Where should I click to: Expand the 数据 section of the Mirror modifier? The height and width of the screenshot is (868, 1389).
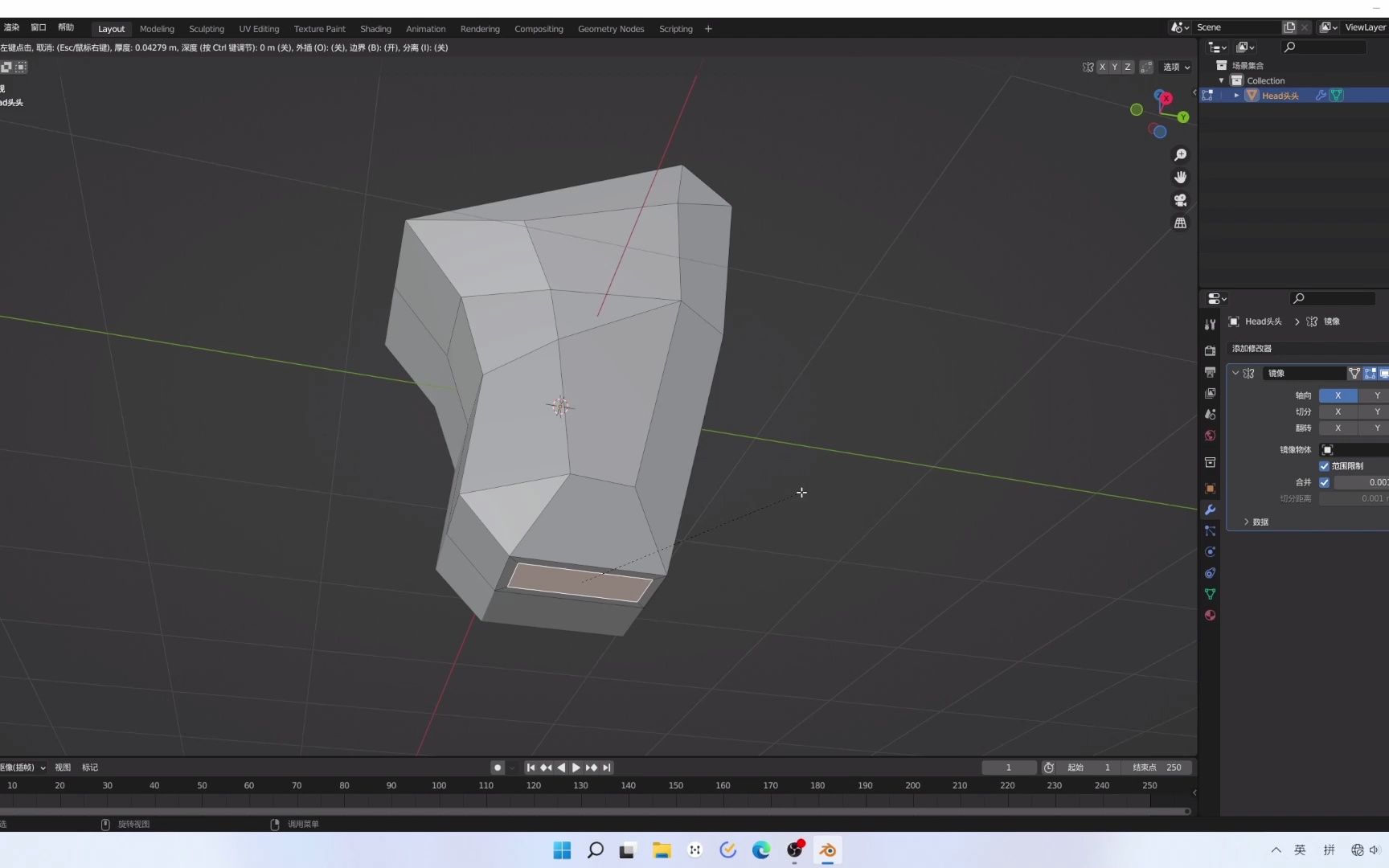(x=1259, y=522)
